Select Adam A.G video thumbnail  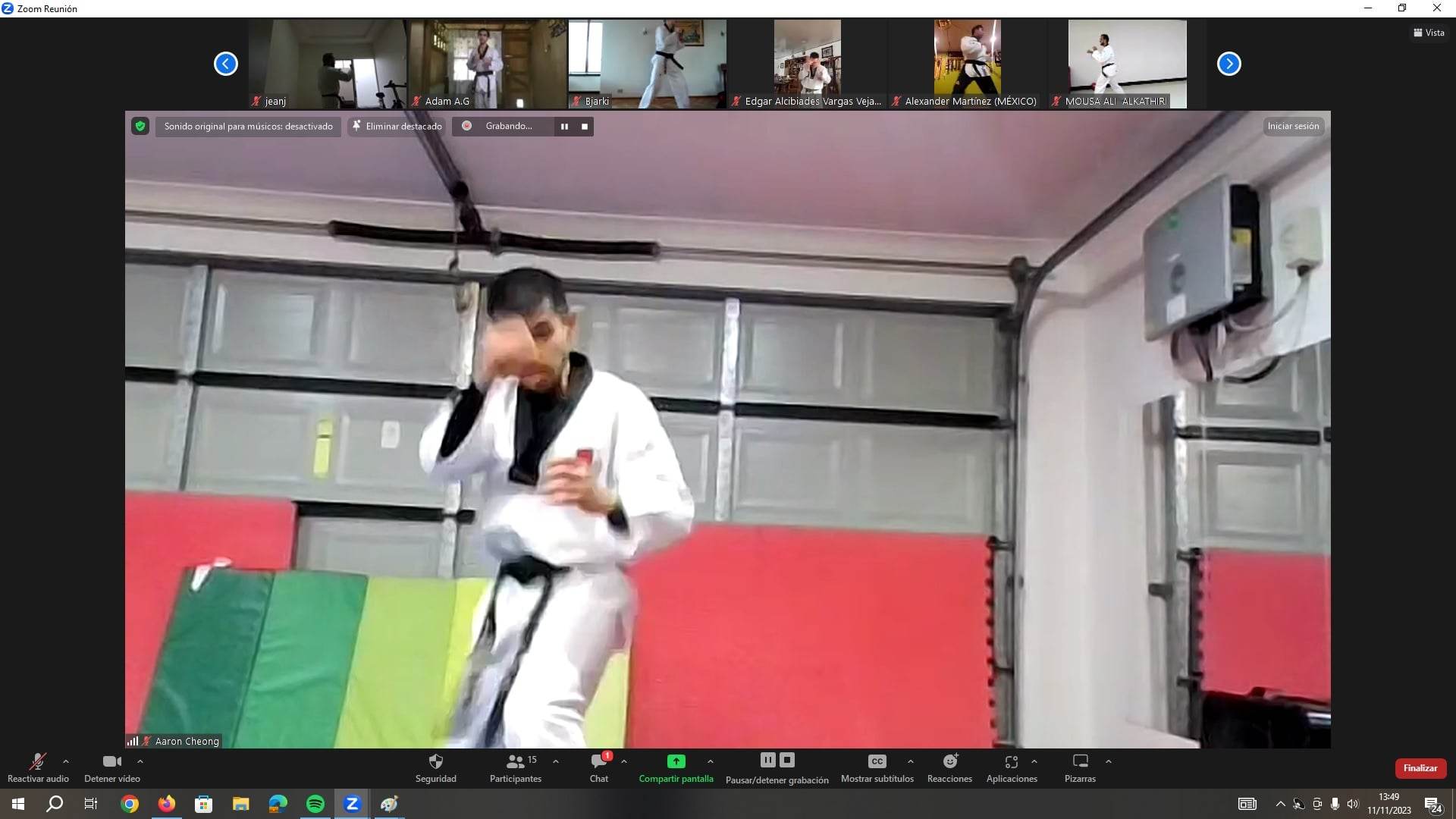(x=488, y=64)
